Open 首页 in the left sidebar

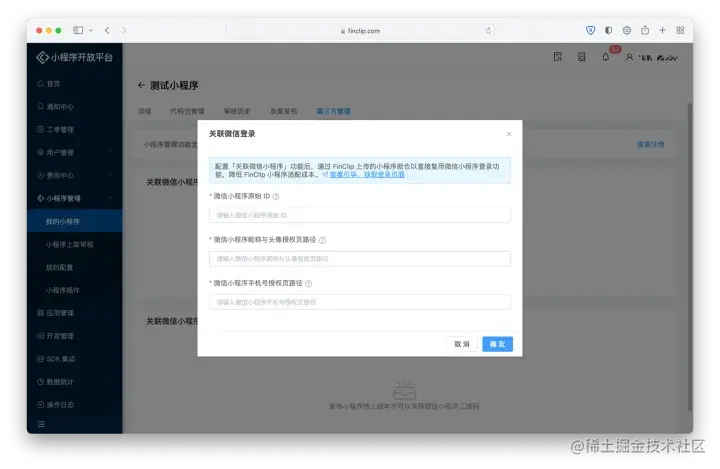click(x=49, y=84)
